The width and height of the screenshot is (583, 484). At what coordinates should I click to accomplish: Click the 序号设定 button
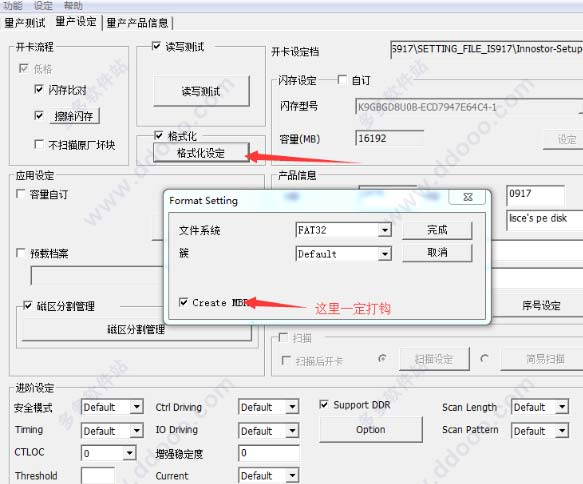(541, 306)
